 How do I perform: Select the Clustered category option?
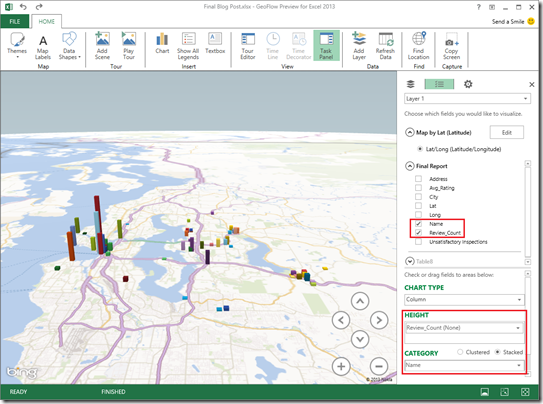(460, 352)
